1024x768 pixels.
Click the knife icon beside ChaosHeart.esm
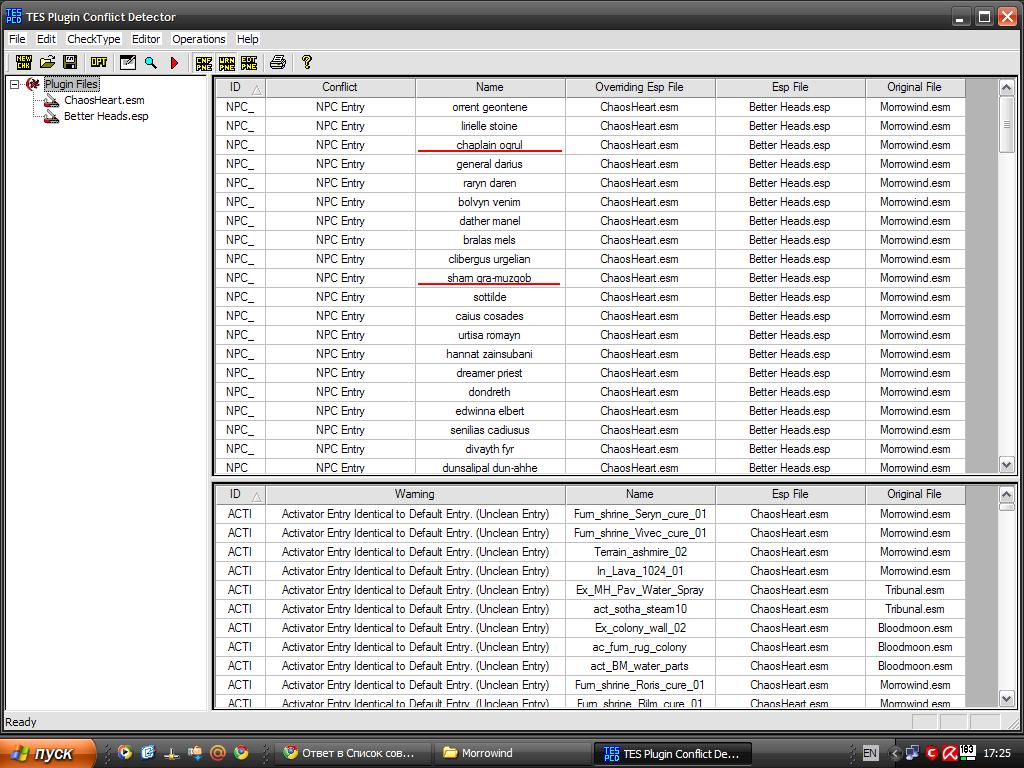point(51,101)
